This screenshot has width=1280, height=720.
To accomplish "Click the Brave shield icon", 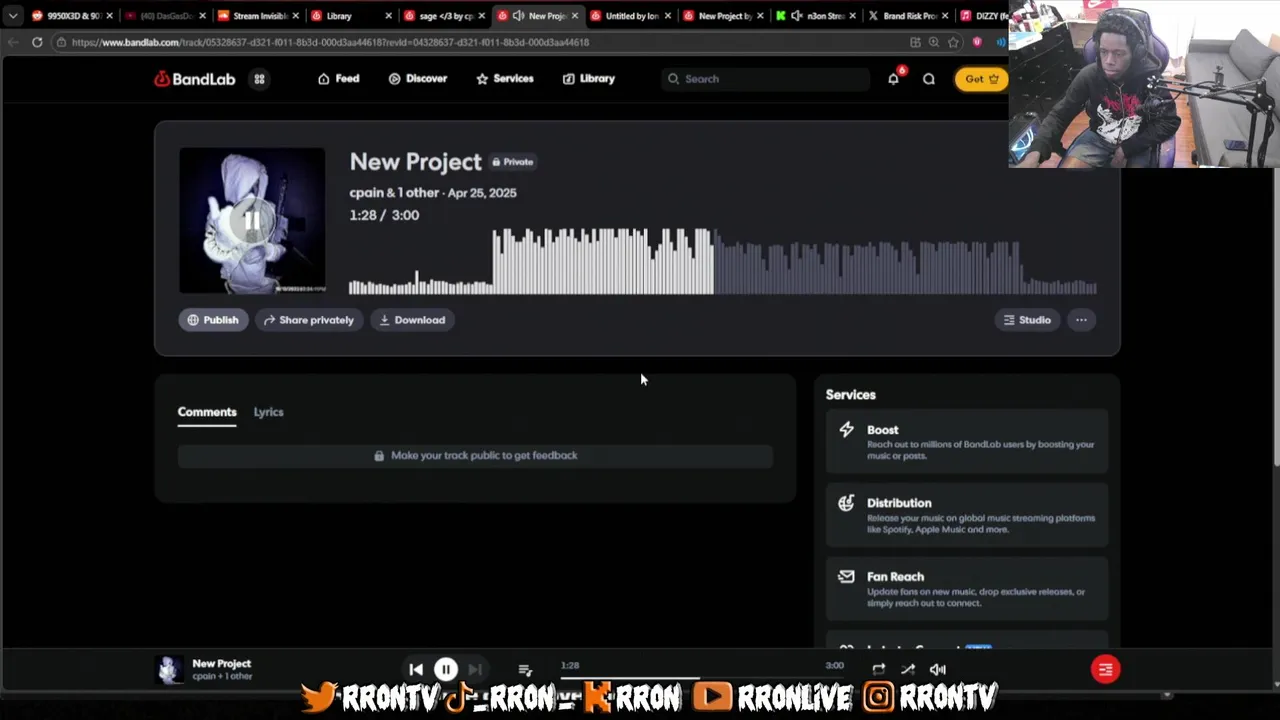I will coord(977,42).
